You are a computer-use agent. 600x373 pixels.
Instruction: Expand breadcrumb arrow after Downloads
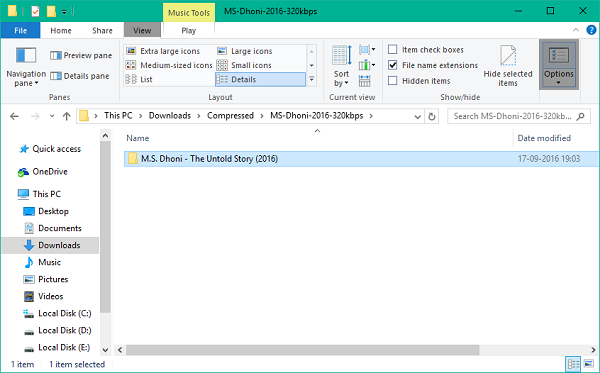199,116
